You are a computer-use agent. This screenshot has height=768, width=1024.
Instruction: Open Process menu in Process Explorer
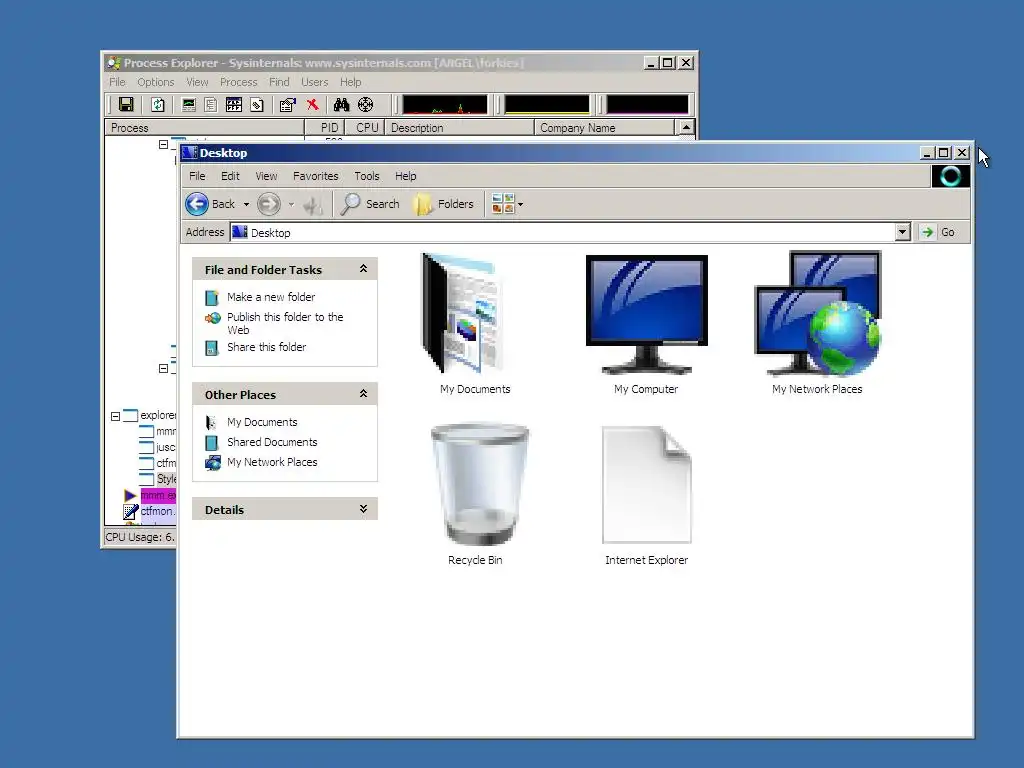238,82
